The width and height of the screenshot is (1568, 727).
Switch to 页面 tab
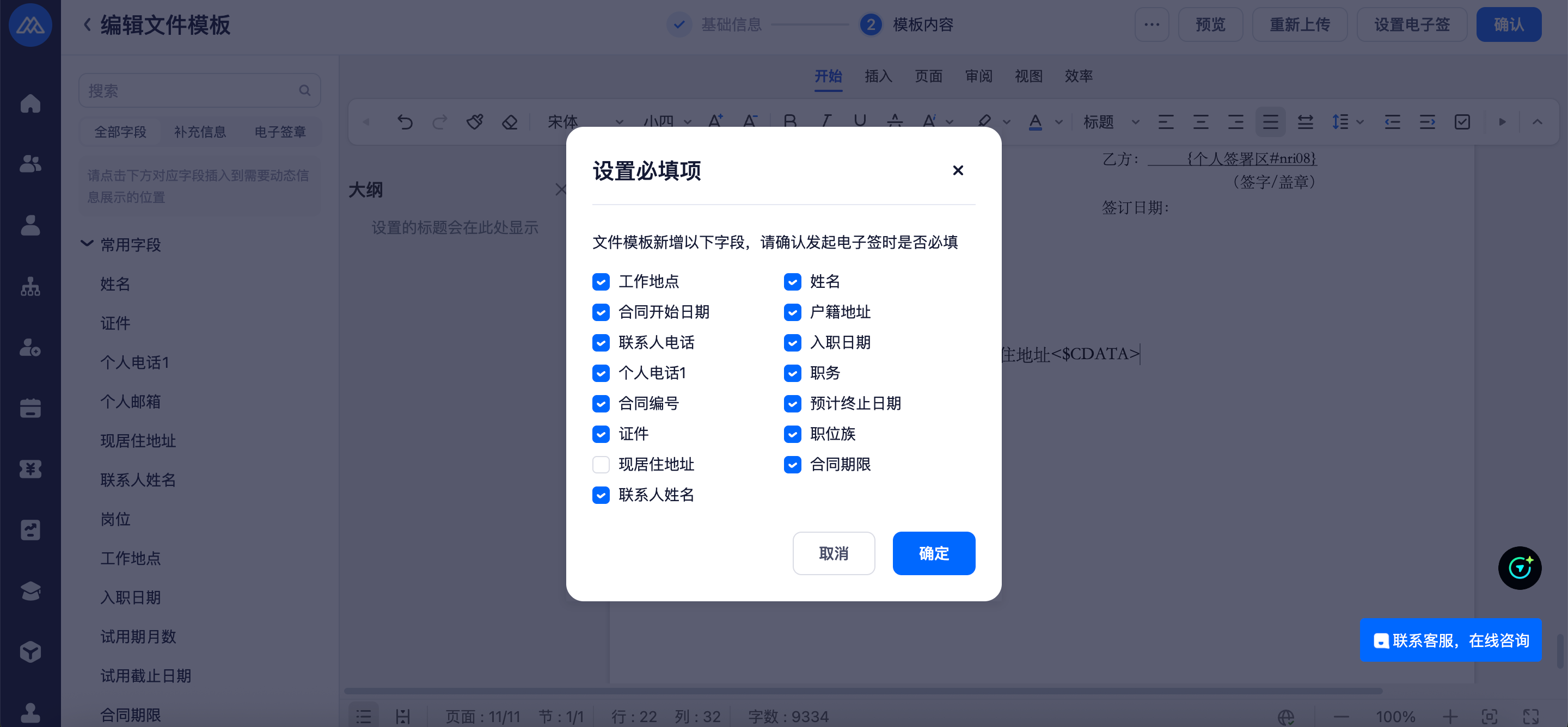[928, 76]
